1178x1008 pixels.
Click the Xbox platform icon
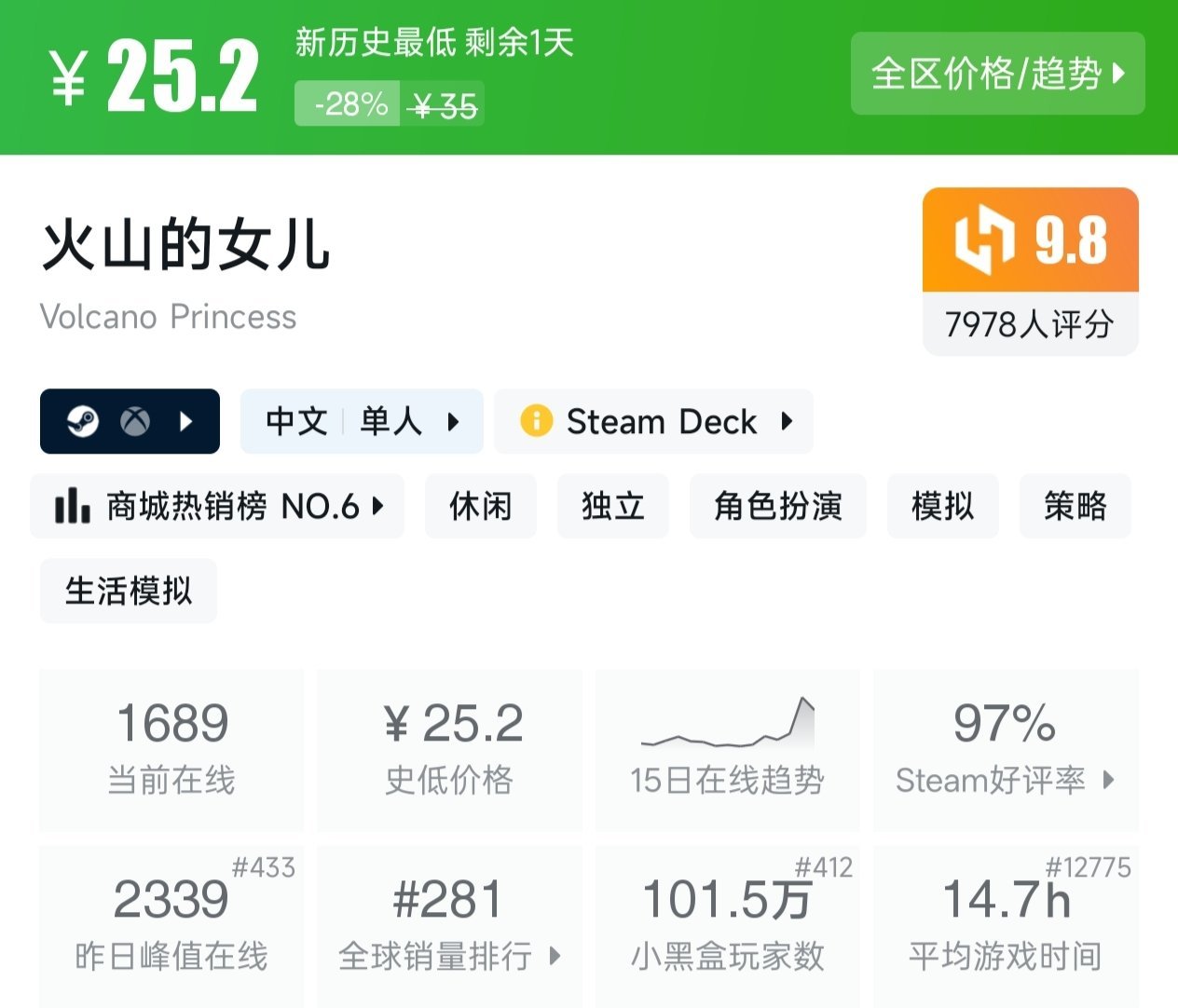click(x=135, y=422)
